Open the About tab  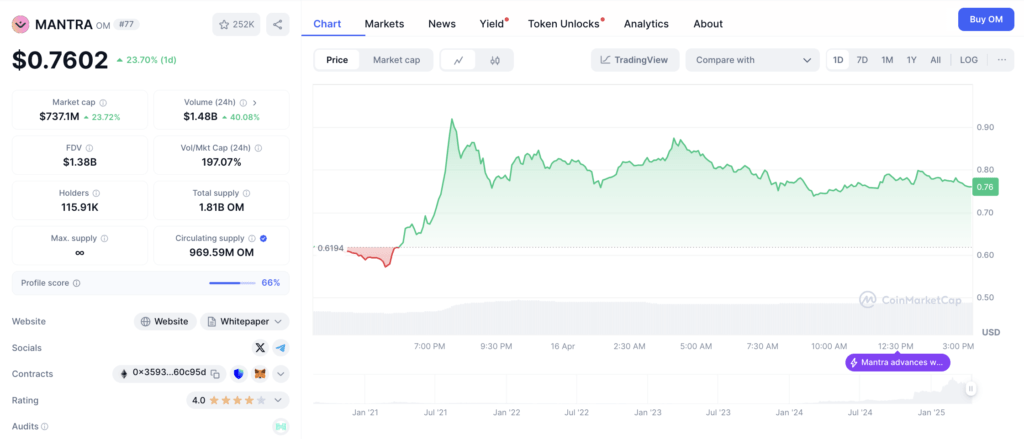coord(708,24)
